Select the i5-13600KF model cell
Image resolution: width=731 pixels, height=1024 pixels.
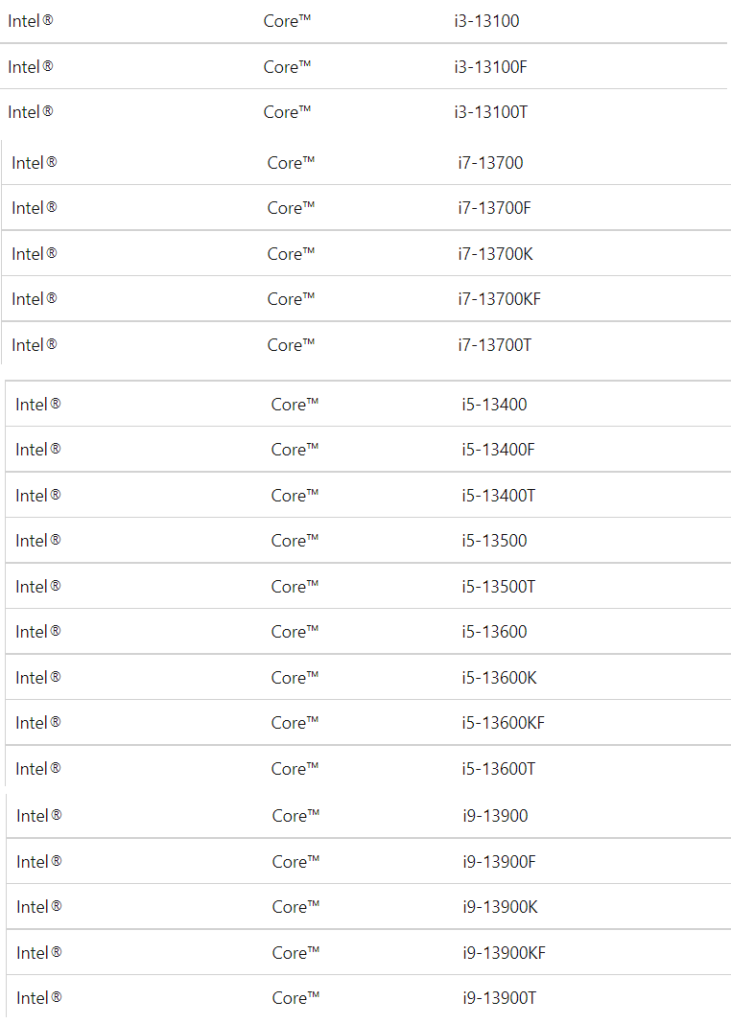503,723
